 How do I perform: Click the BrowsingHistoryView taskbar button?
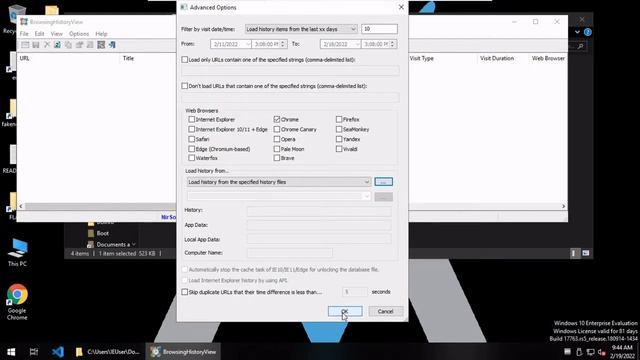183,352
